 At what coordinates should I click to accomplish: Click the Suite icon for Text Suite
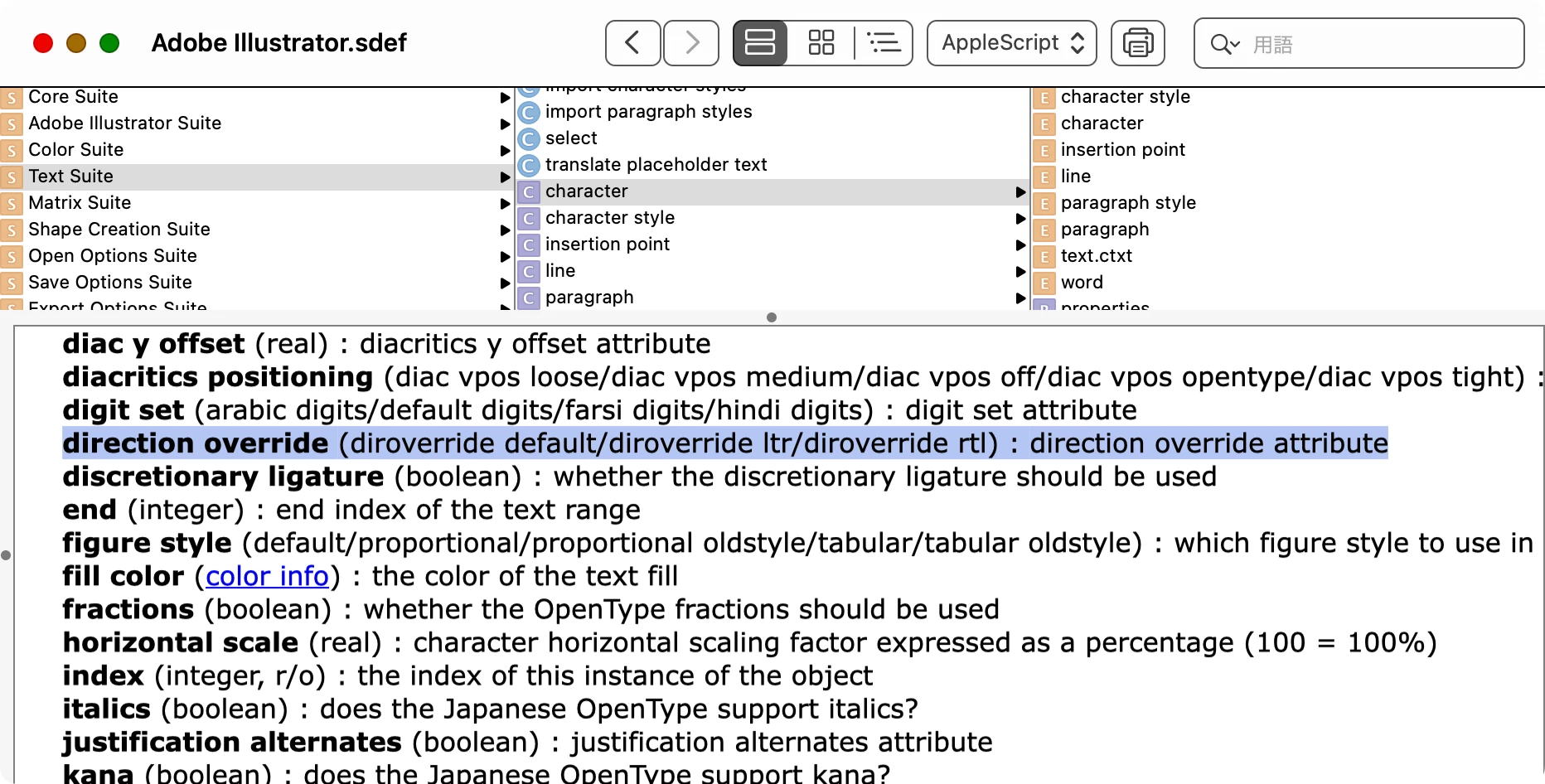pyautogui.click(x=12, y=177)
